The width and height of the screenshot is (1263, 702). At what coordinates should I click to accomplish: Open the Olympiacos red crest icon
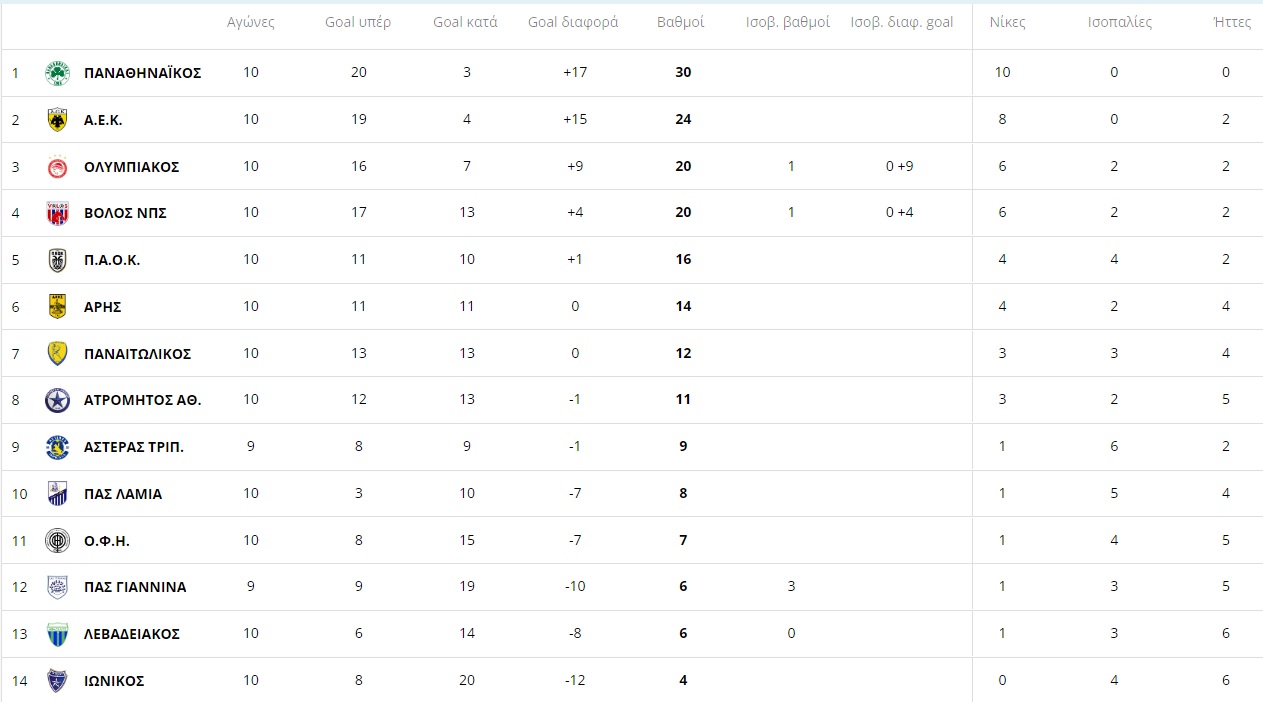coord(58,167)
